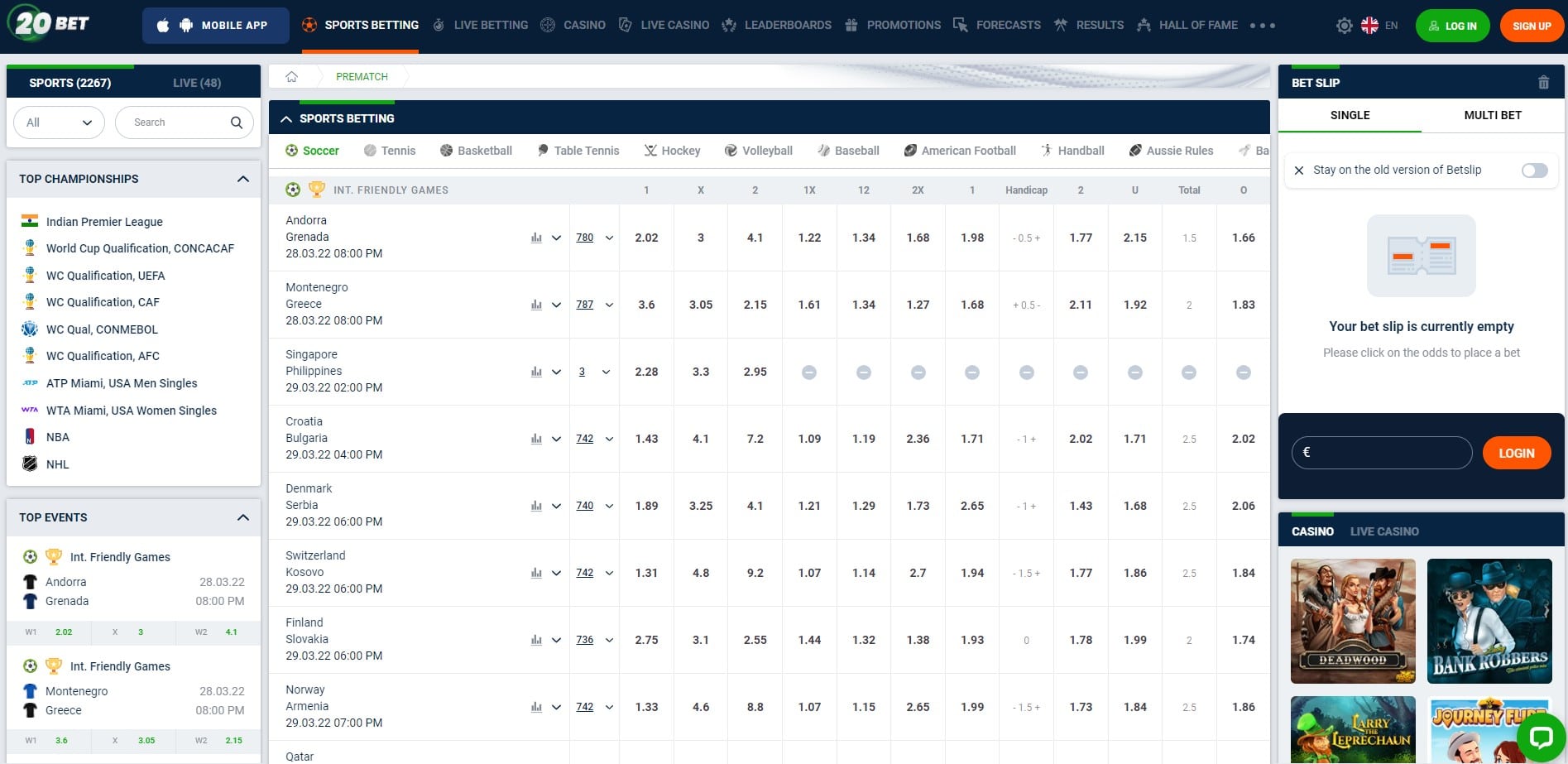
Task: Click WC Qual CONMEBOL emblem icon
Action: tap(30, 329)
